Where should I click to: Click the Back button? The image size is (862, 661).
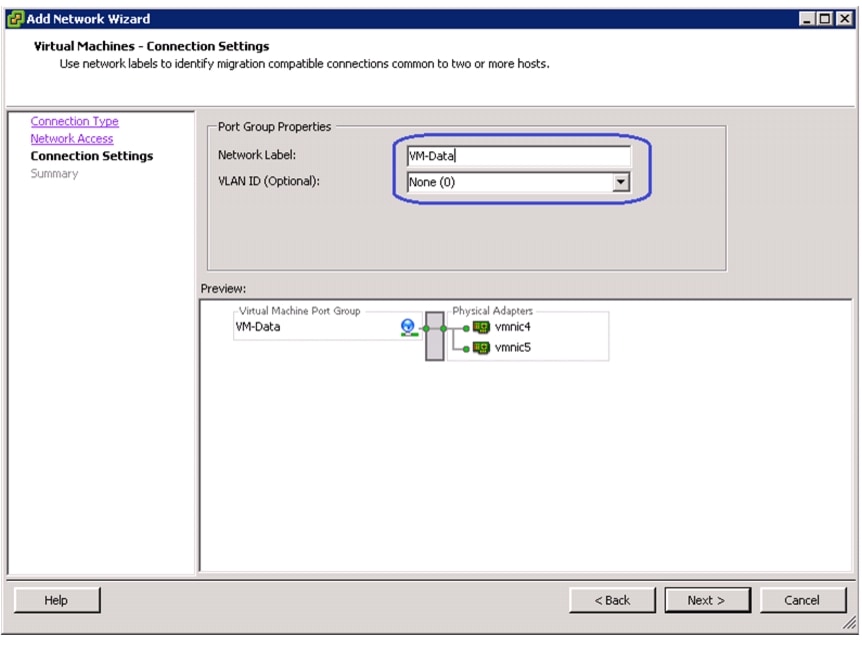[x=612, y=600]
